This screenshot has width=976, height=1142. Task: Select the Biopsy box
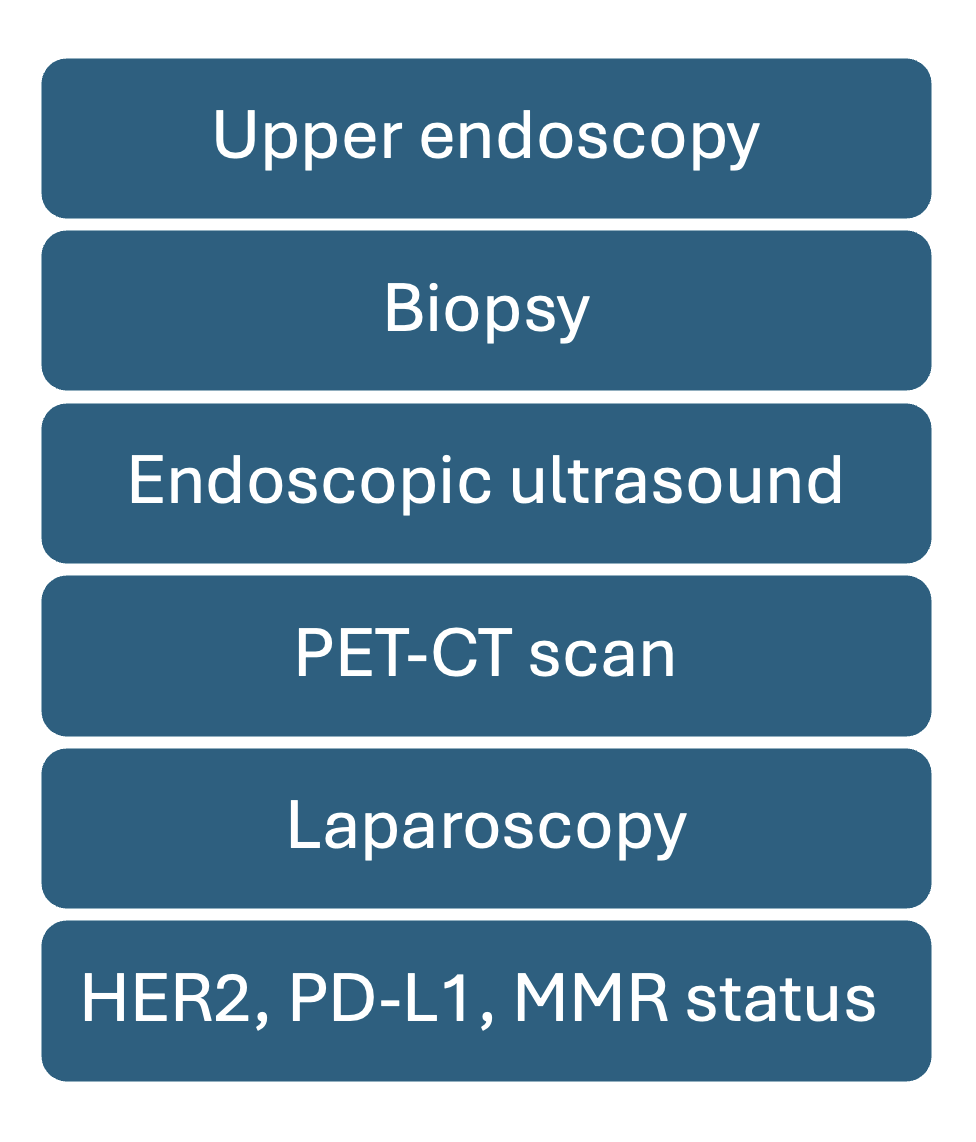click(x=487, y=310)
